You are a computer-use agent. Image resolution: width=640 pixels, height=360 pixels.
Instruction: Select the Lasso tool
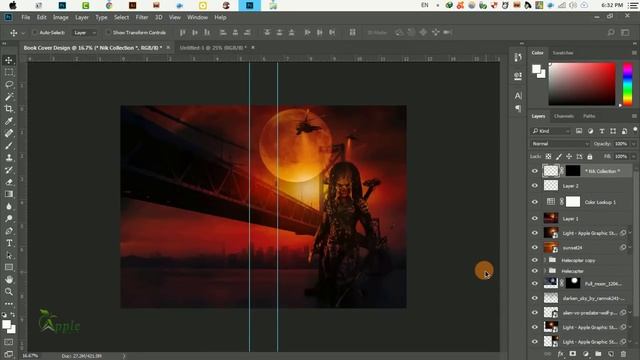coord(9,84)
